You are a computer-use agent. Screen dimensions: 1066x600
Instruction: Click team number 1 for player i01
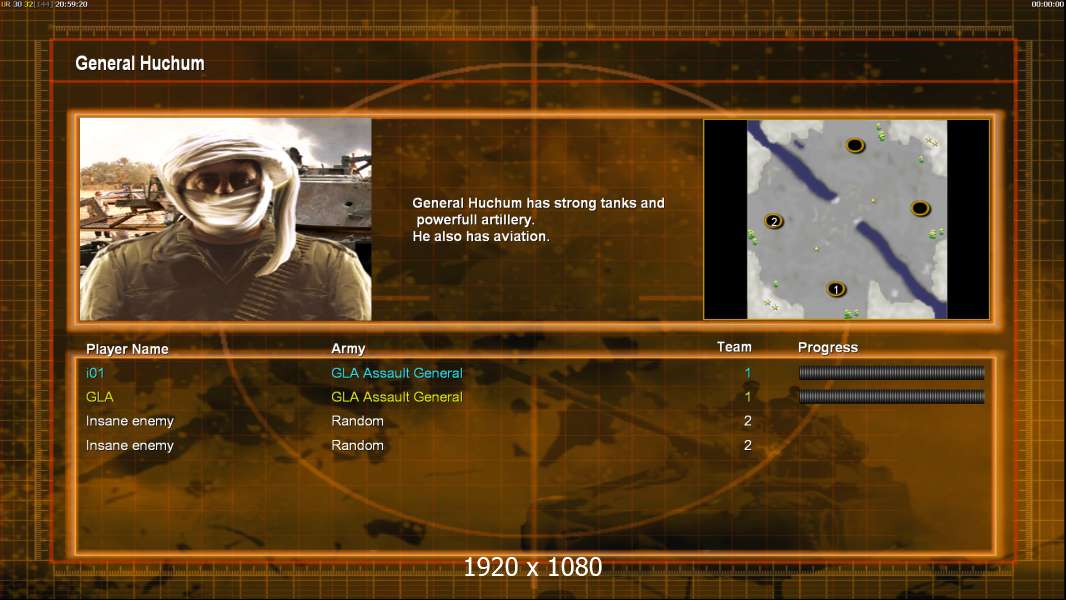point(748,373)
